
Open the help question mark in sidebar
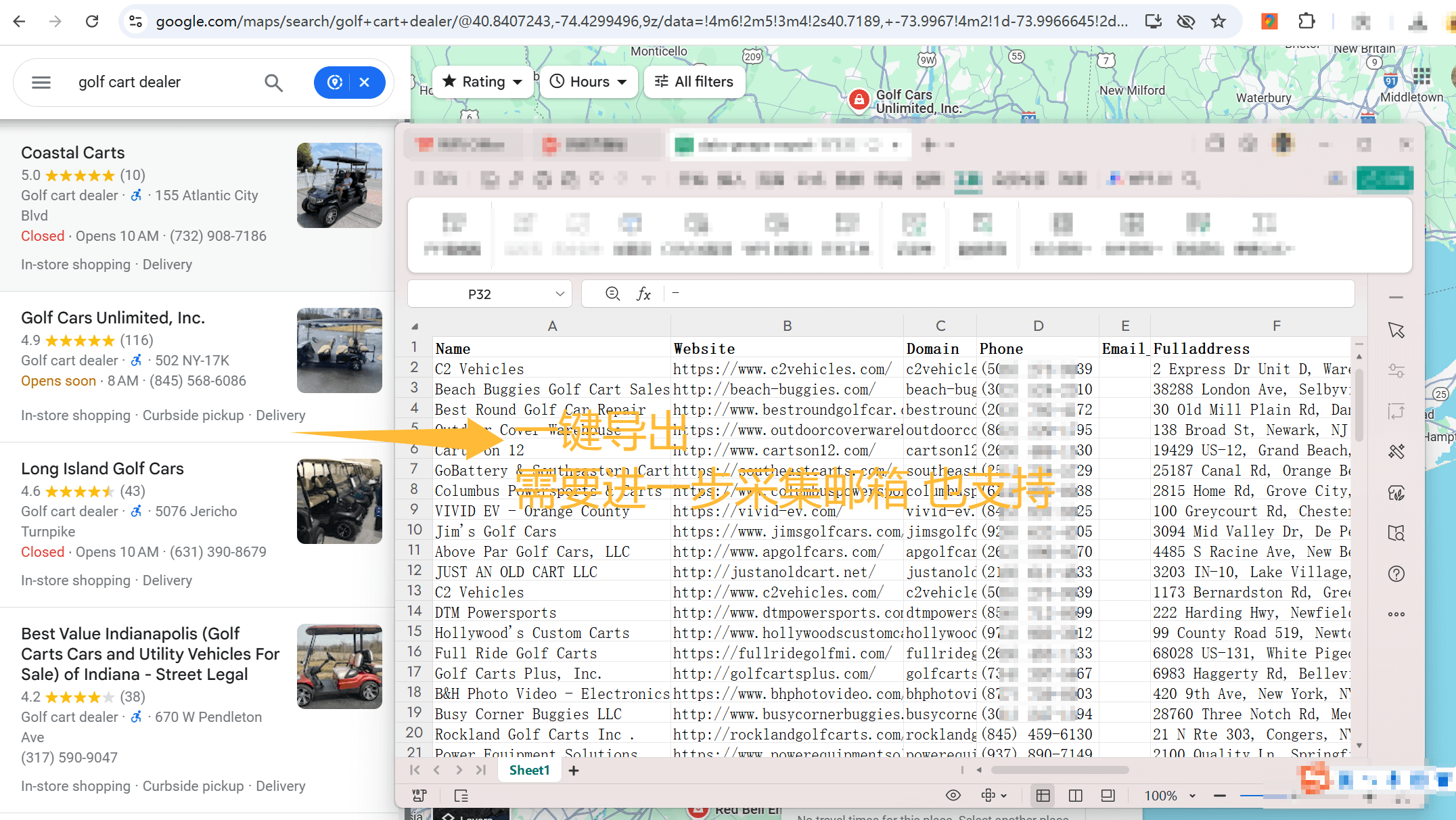[x=1396, y=574]
